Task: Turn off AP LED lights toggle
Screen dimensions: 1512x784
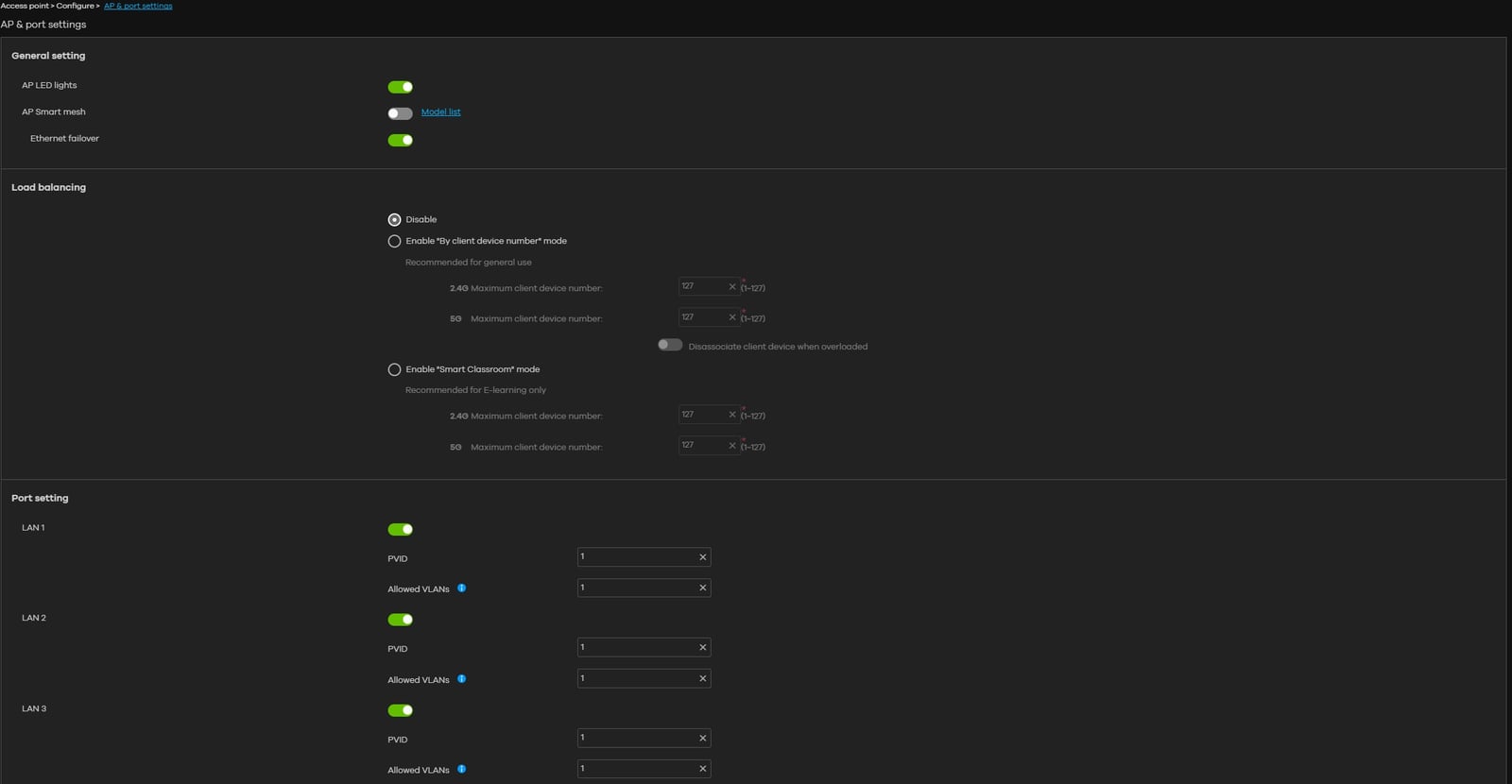Action: coord(400,87)
